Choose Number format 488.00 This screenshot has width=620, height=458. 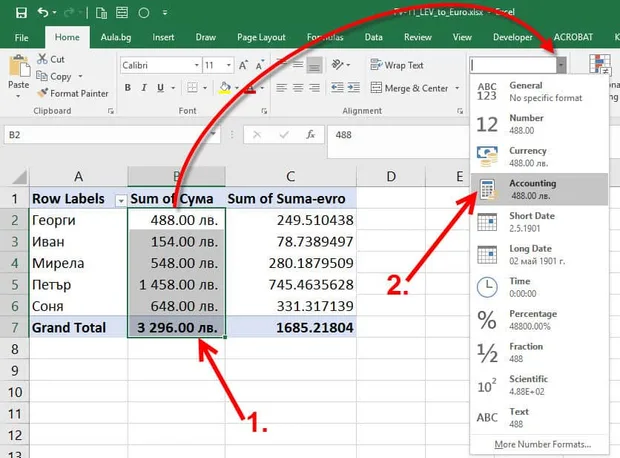[x=539, y=124]
